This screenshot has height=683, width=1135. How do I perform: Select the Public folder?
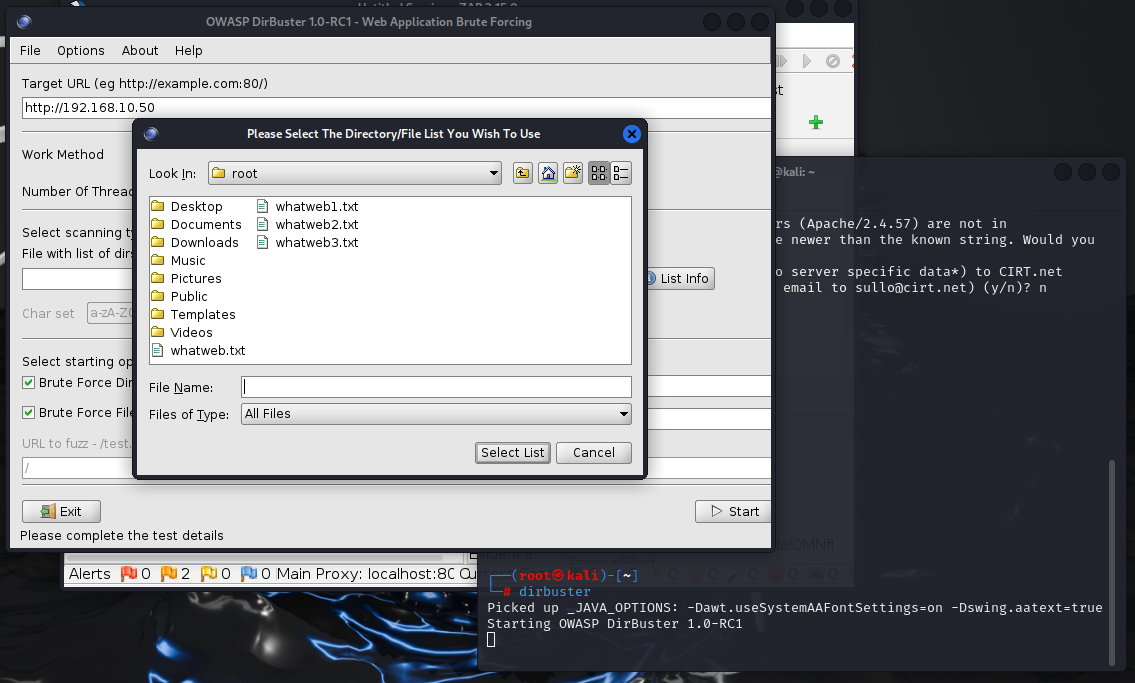[180, 297]
